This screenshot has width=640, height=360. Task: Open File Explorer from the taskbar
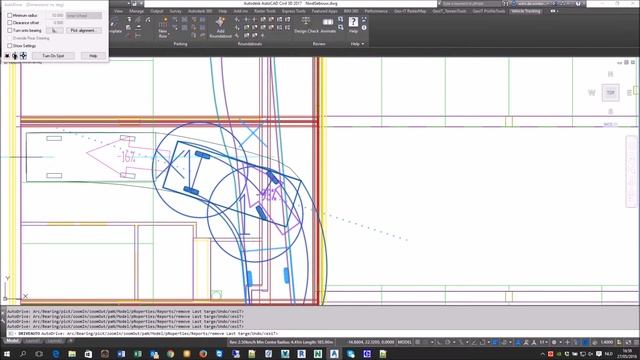pyautogui.click(x=72, y=354)
